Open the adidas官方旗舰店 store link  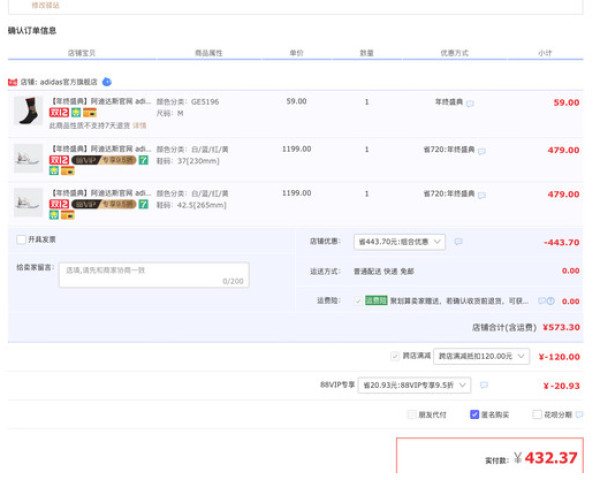pyautogui.click(x=68, y=82)
